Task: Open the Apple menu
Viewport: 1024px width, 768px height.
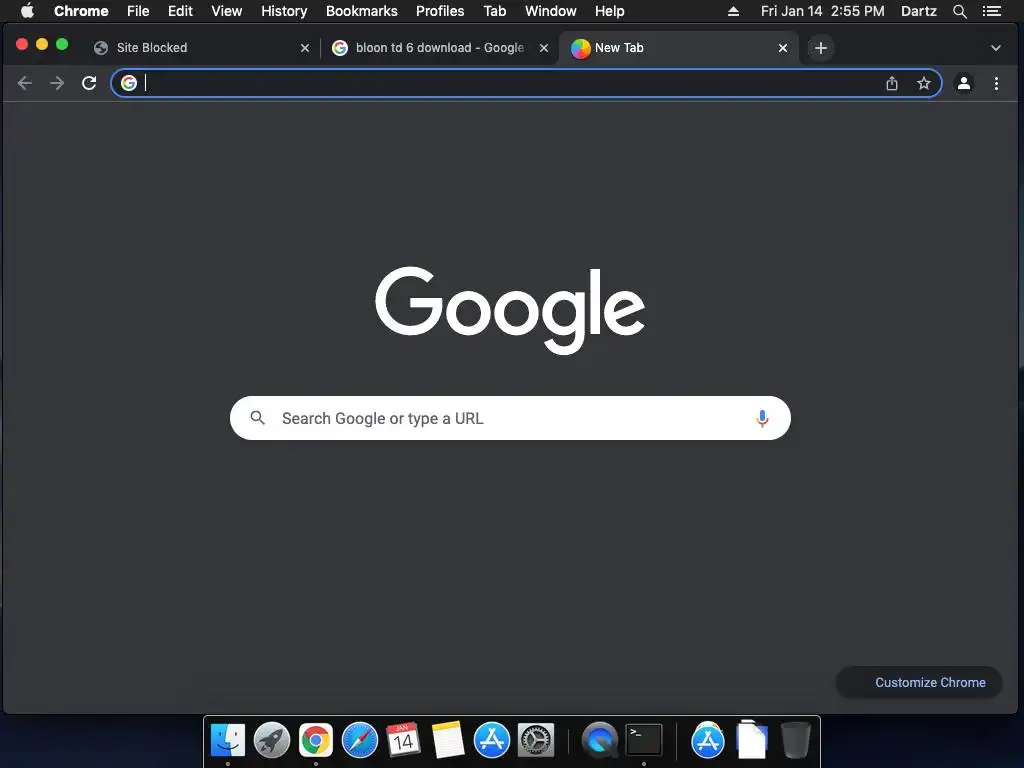Action: 27,11
